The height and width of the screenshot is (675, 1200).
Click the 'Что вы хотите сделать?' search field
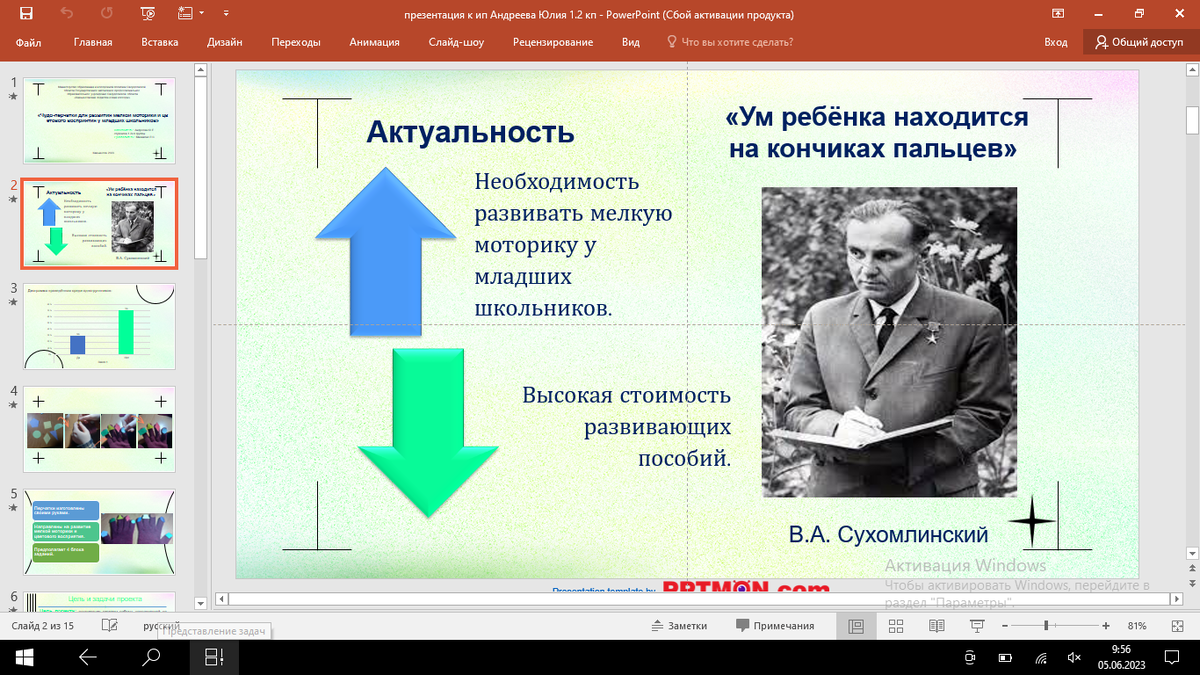point(730,42)
